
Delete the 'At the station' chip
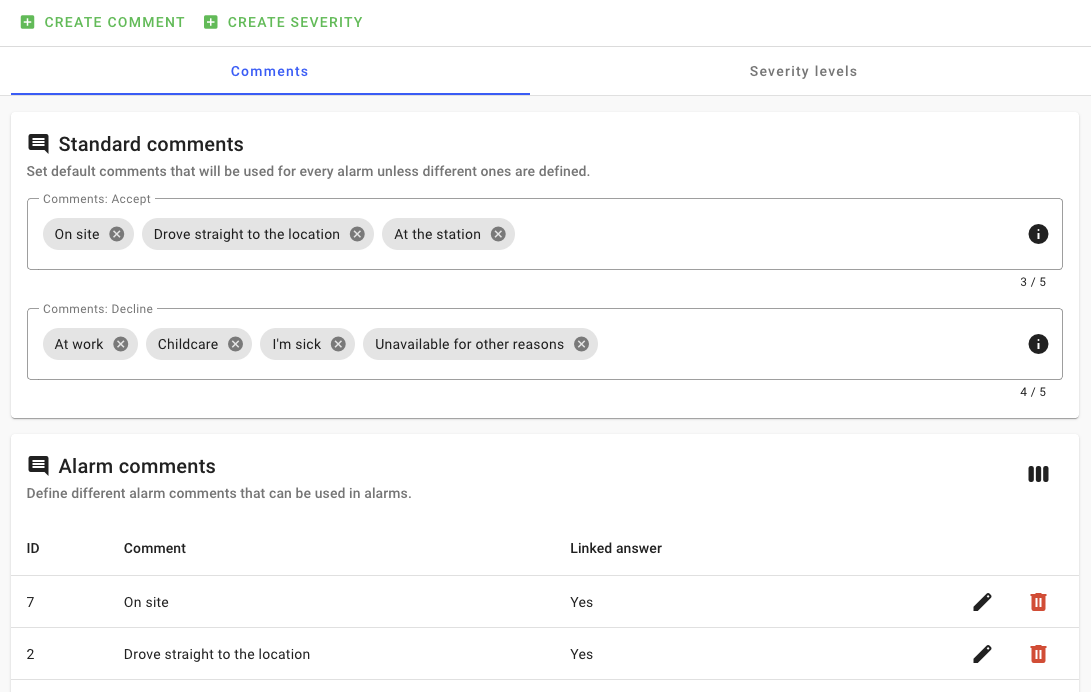498,234
